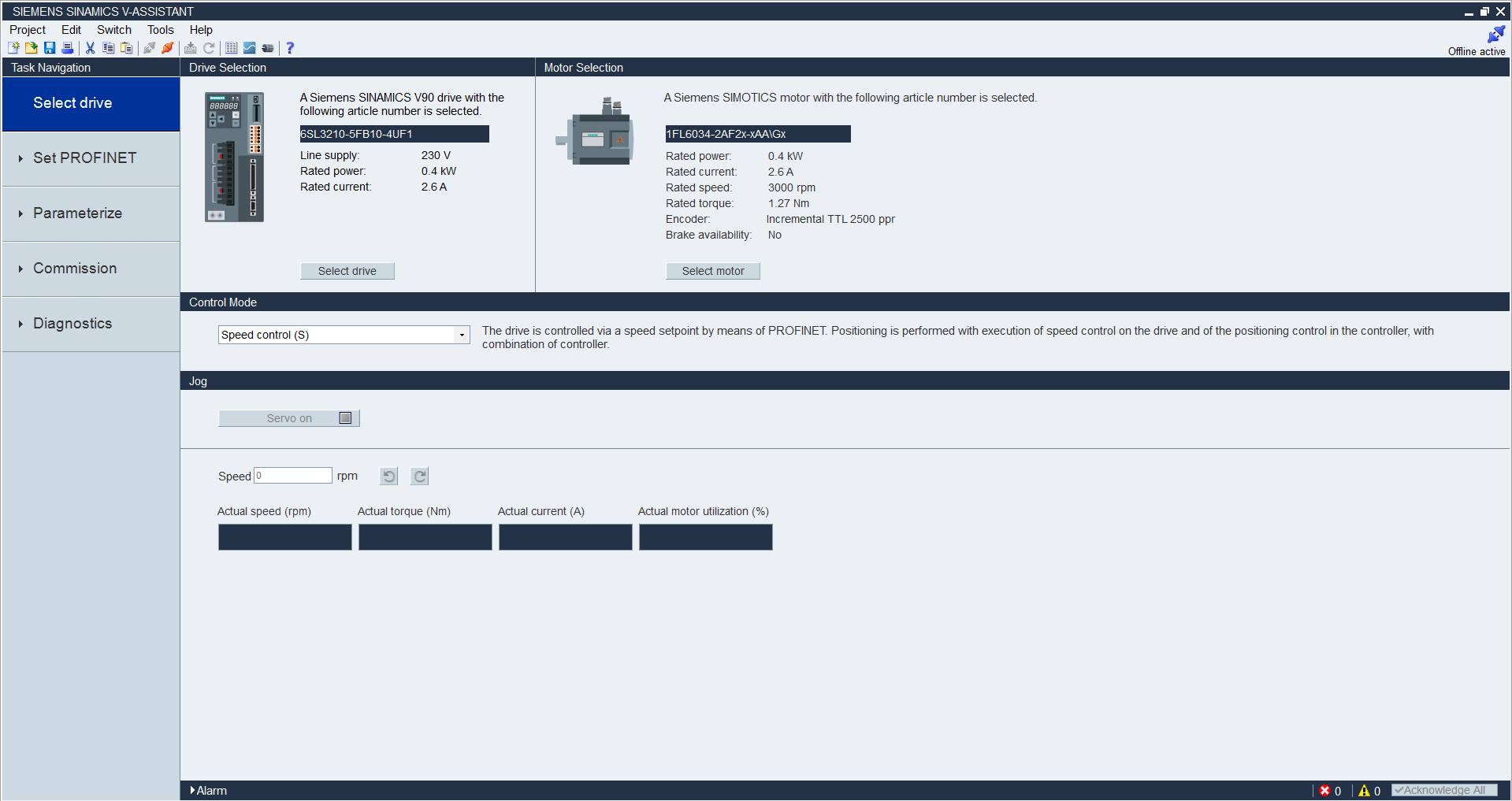Go to the Select drive task

pyautogui.click(x=91, y=103)
